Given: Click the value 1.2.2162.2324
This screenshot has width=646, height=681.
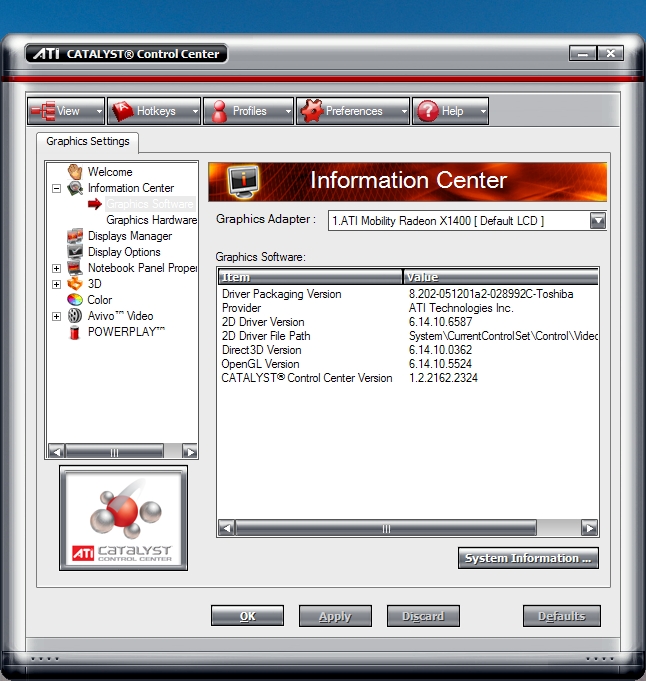Looking at the screenshot, I should click(x=443, y=378).
